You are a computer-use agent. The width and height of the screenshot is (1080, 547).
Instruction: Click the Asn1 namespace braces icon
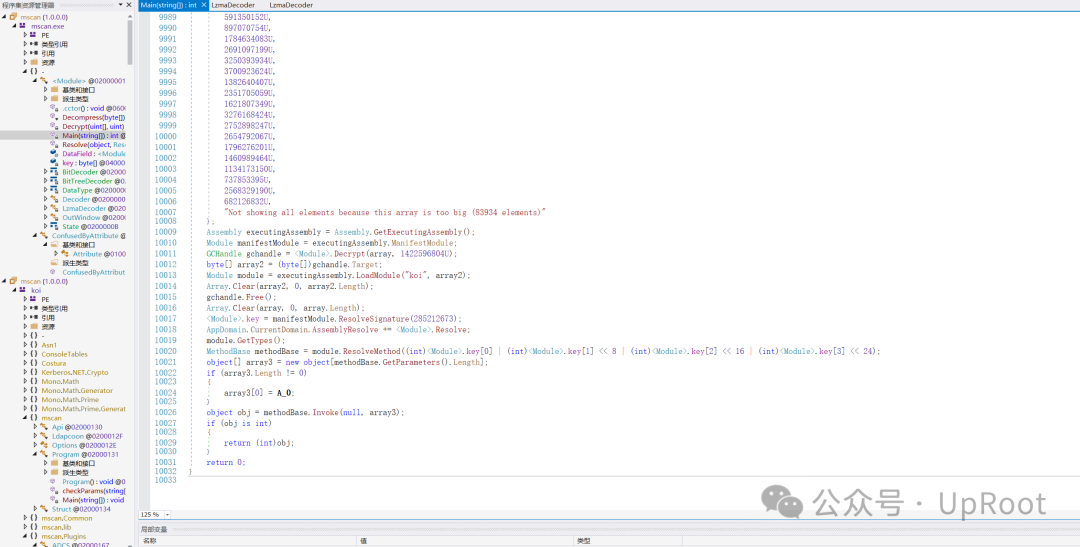[x=33, y=345]
